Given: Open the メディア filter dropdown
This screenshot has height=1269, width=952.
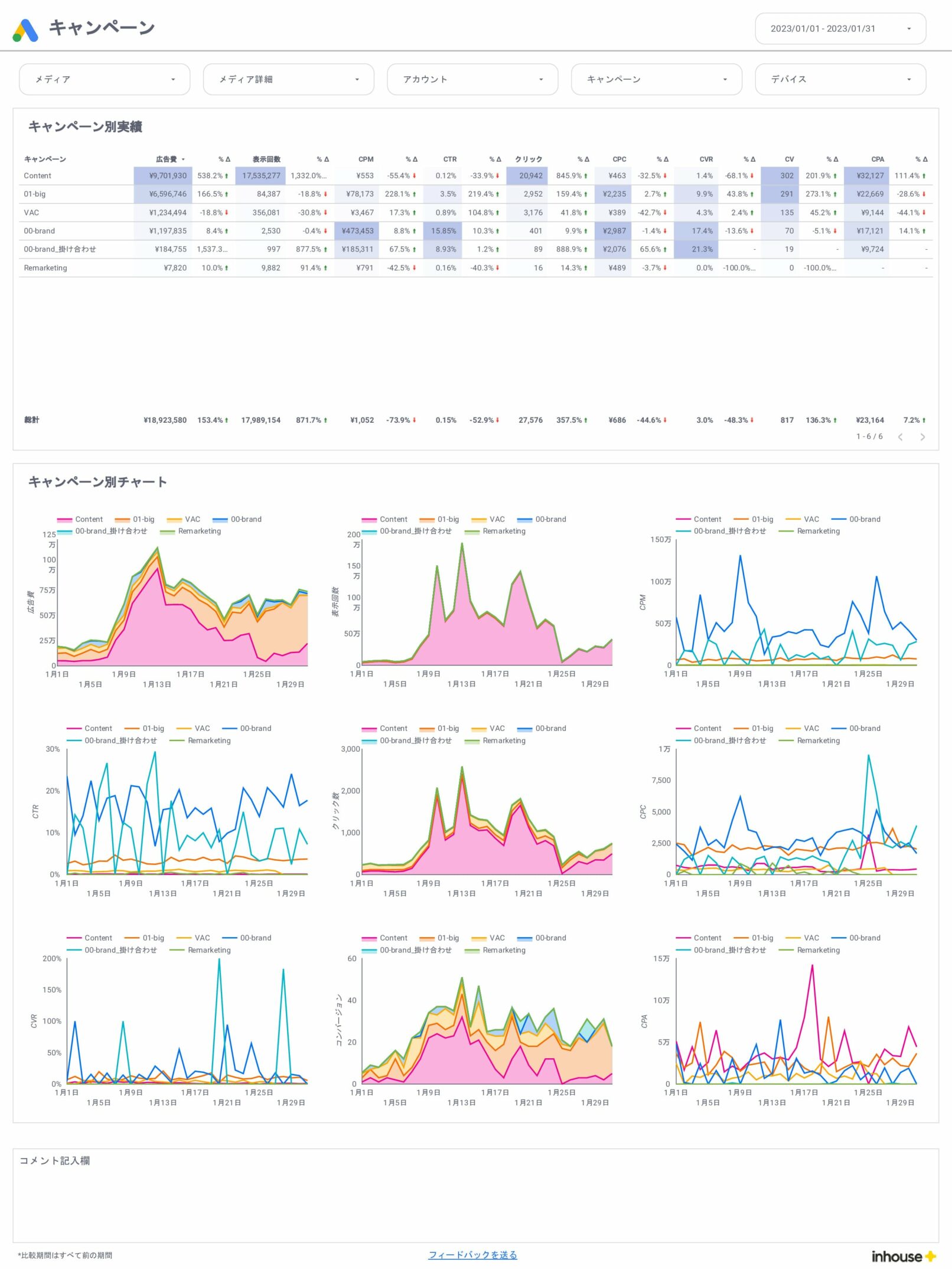Looking at the screenshot, I should click(x=105, y=79).
